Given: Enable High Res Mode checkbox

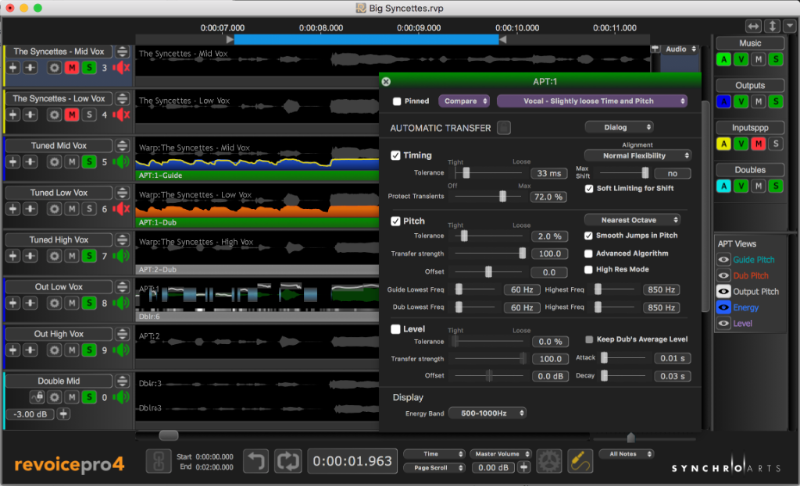Looking at the screenshot, I should pos(588,269).
